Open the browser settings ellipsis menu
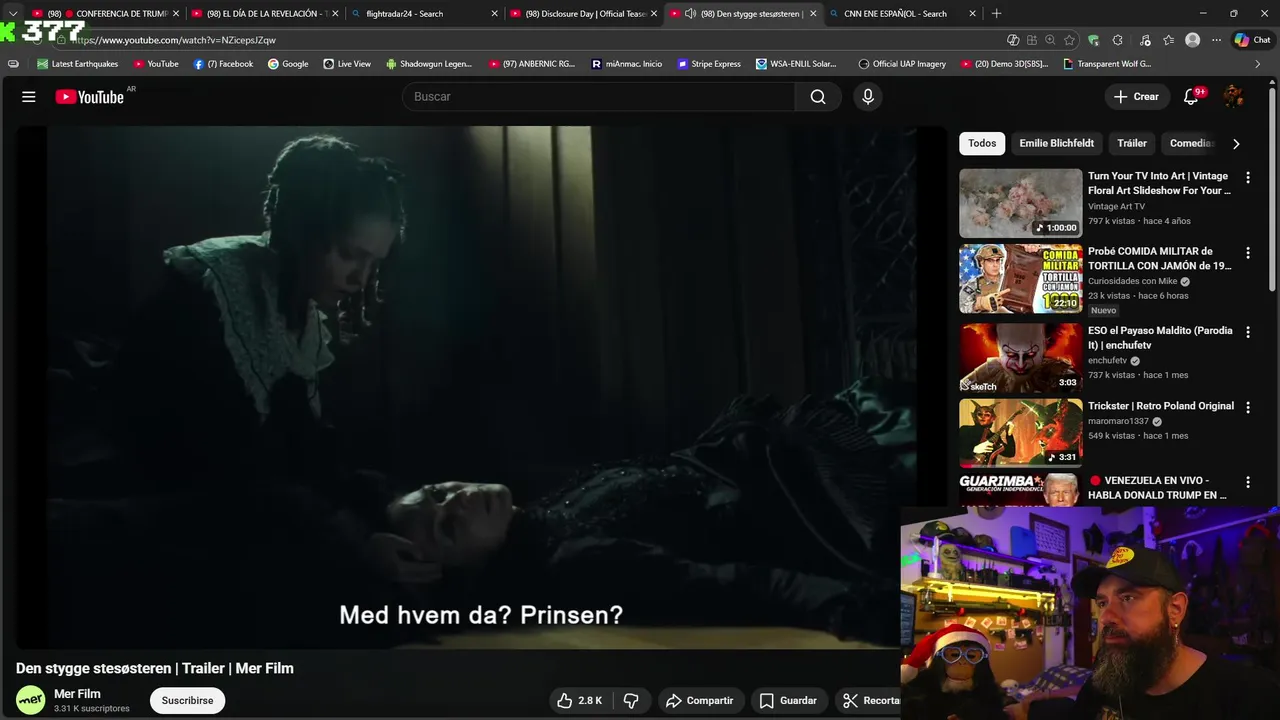The image size is (1280, 720). (1216, 40)
